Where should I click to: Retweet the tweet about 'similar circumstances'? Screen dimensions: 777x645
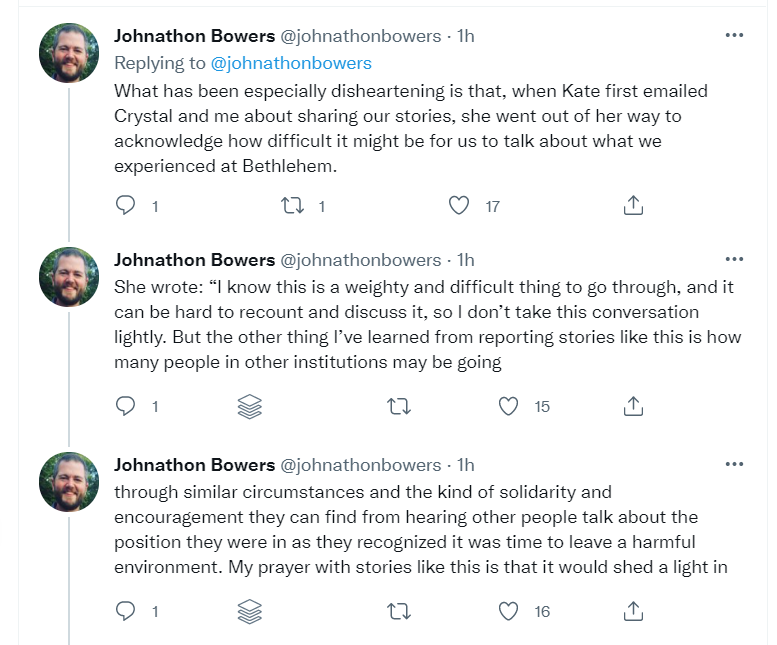(396, 611)
